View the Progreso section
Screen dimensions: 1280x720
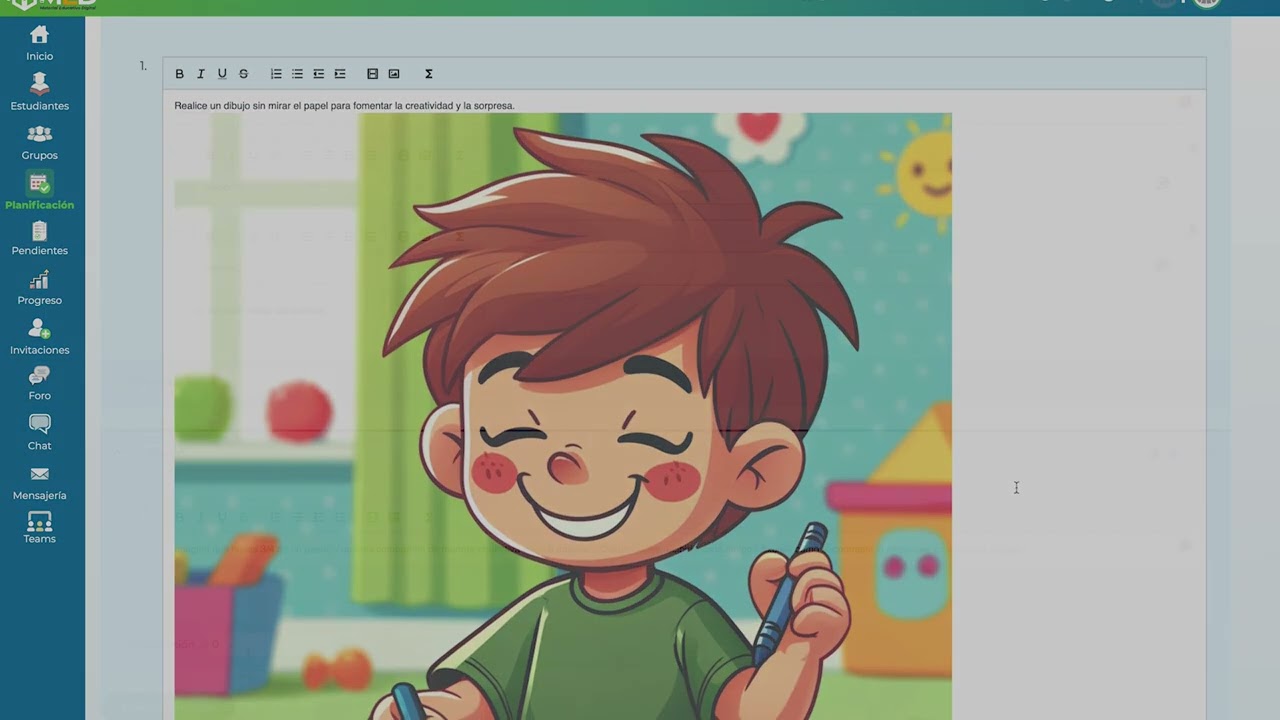click(40, 288)
